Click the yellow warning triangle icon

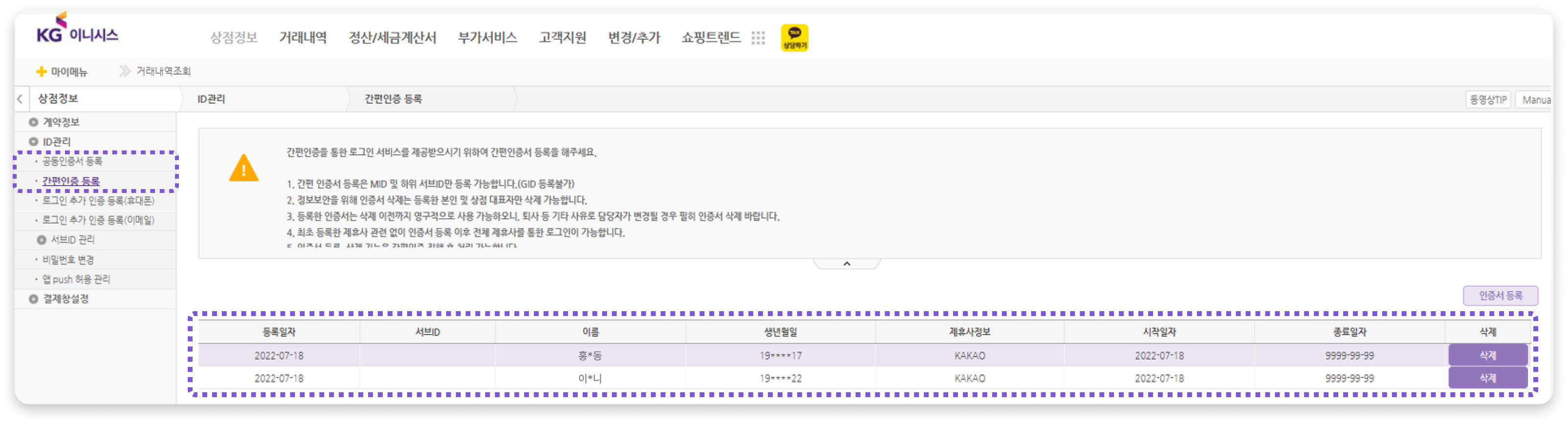click(243, 169)
